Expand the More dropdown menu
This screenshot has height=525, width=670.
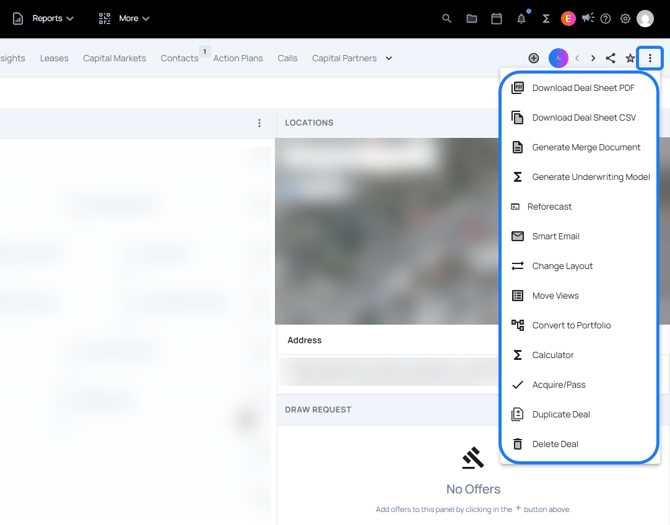[124, 19]
